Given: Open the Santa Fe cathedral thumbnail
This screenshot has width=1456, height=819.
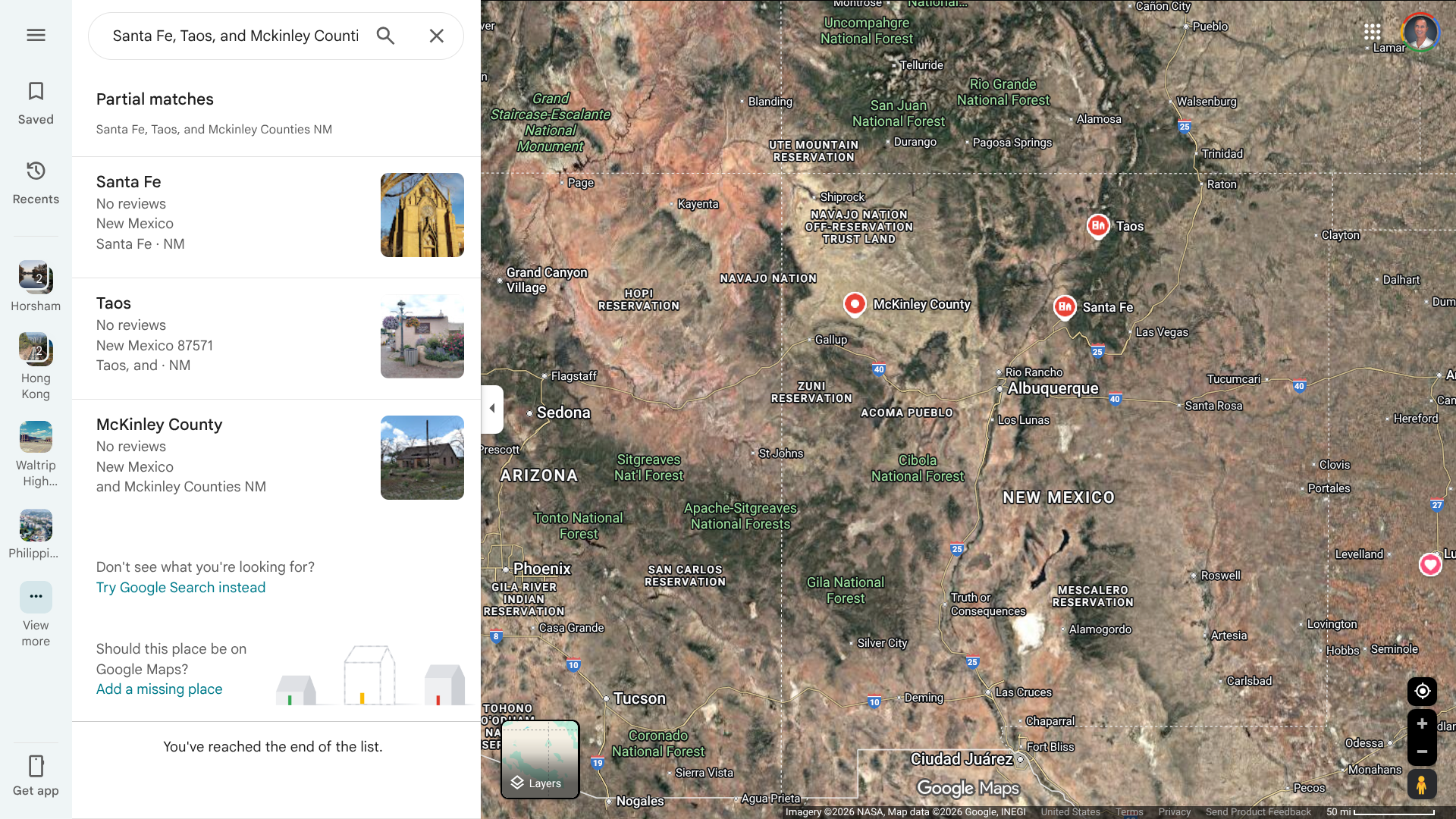Looking at the screenshot, I should point(422,215).
